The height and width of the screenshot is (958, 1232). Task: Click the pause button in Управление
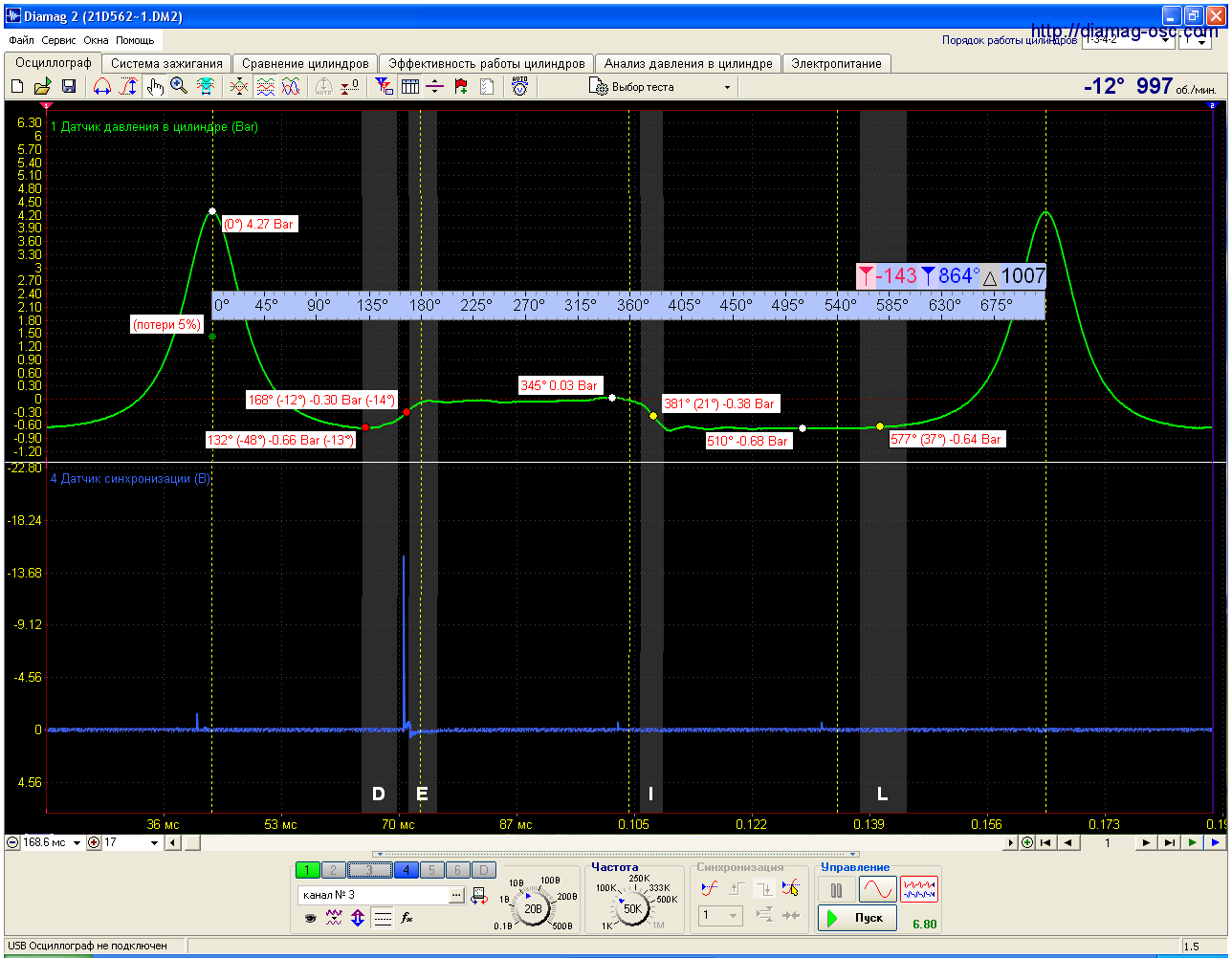(x=836, y=889)
